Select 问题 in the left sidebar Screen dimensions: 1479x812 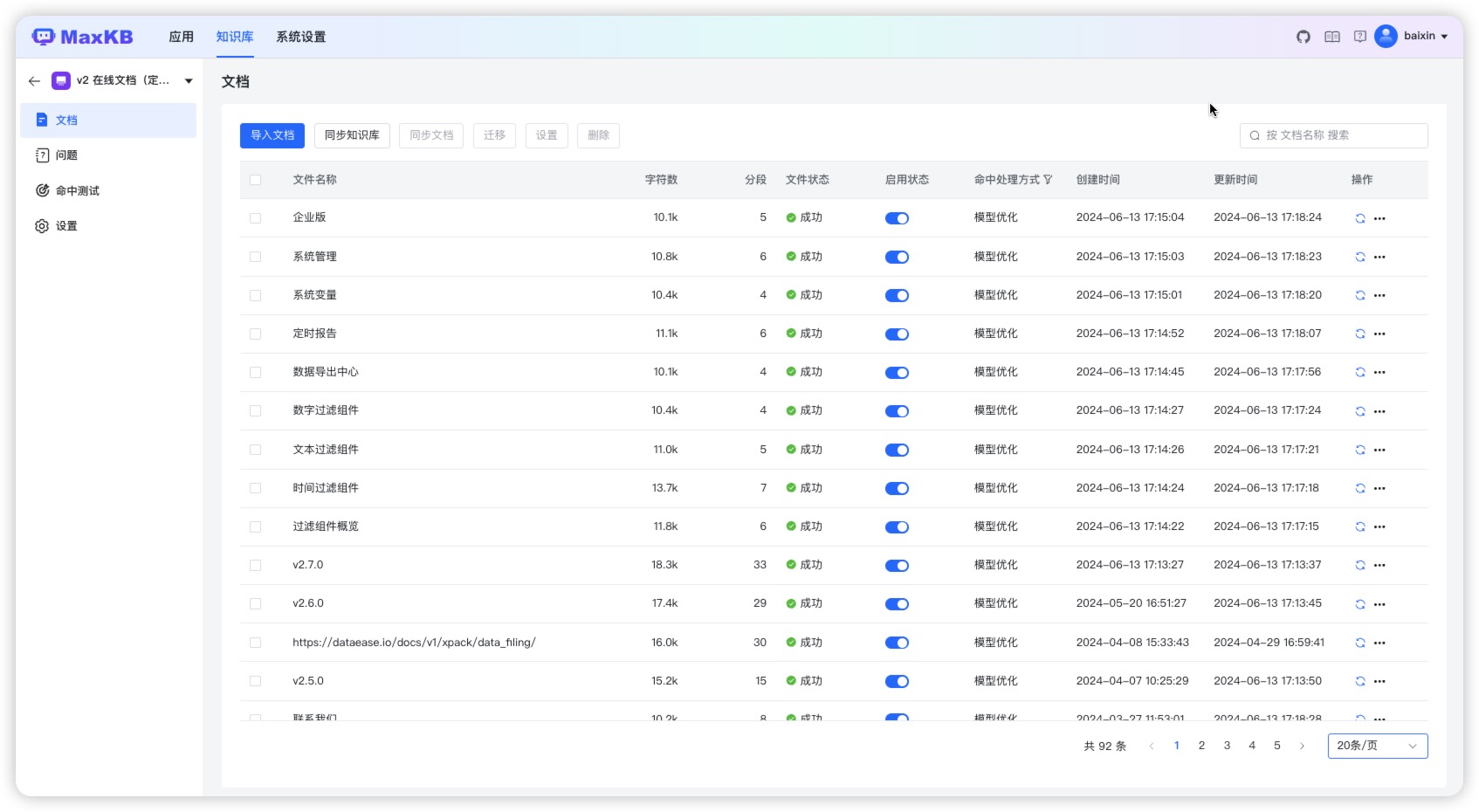tap(67, 155)
